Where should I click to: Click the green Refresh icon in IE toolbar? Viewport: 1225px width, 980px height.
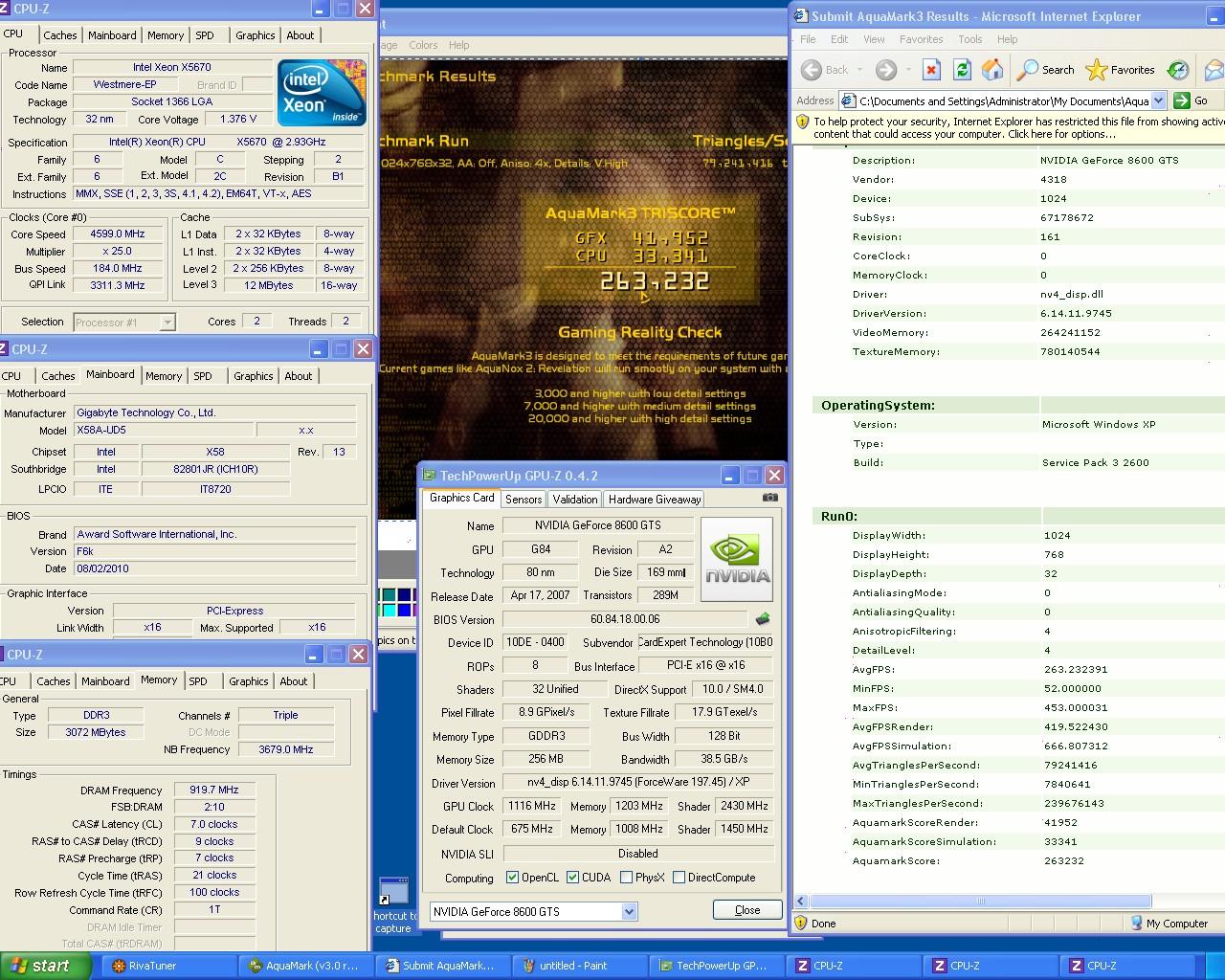pyautogui.click(x=963, y=70)
